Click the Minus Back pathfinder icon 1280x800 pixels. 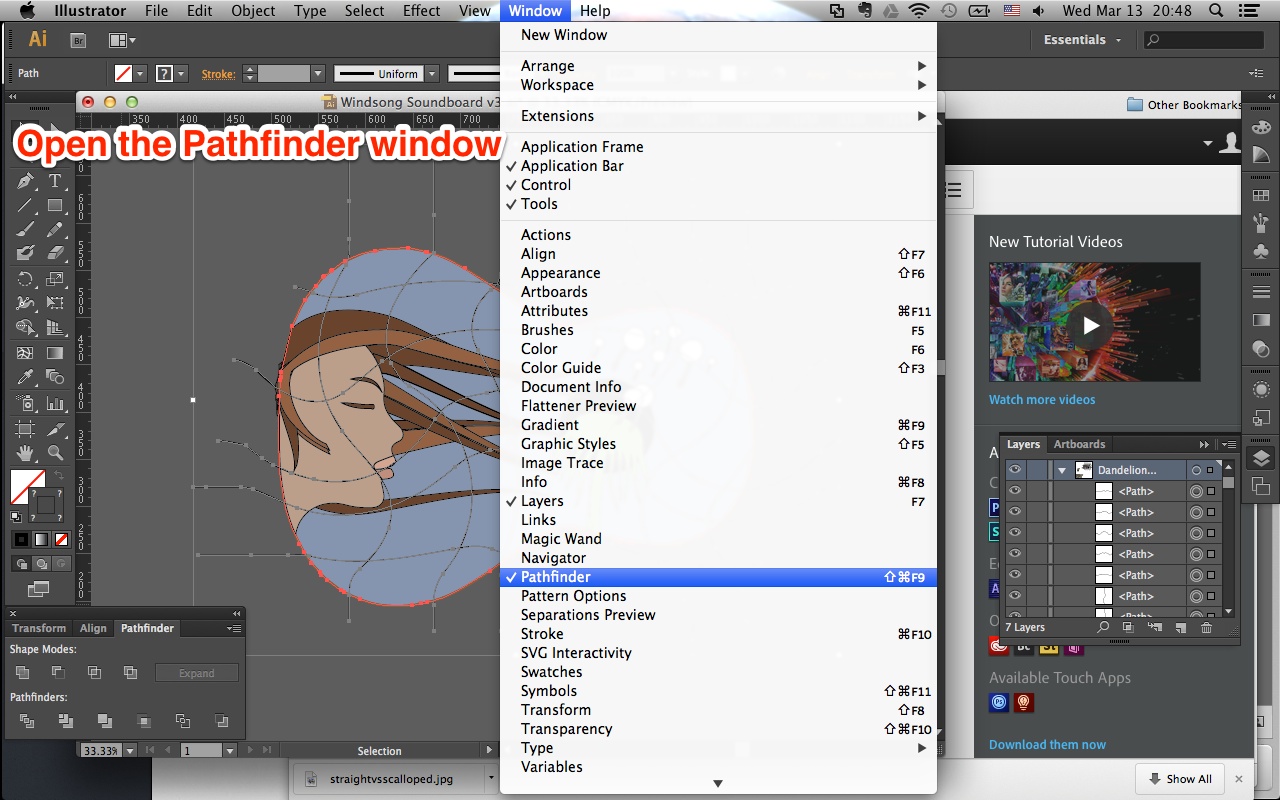[x=221, y=720]
